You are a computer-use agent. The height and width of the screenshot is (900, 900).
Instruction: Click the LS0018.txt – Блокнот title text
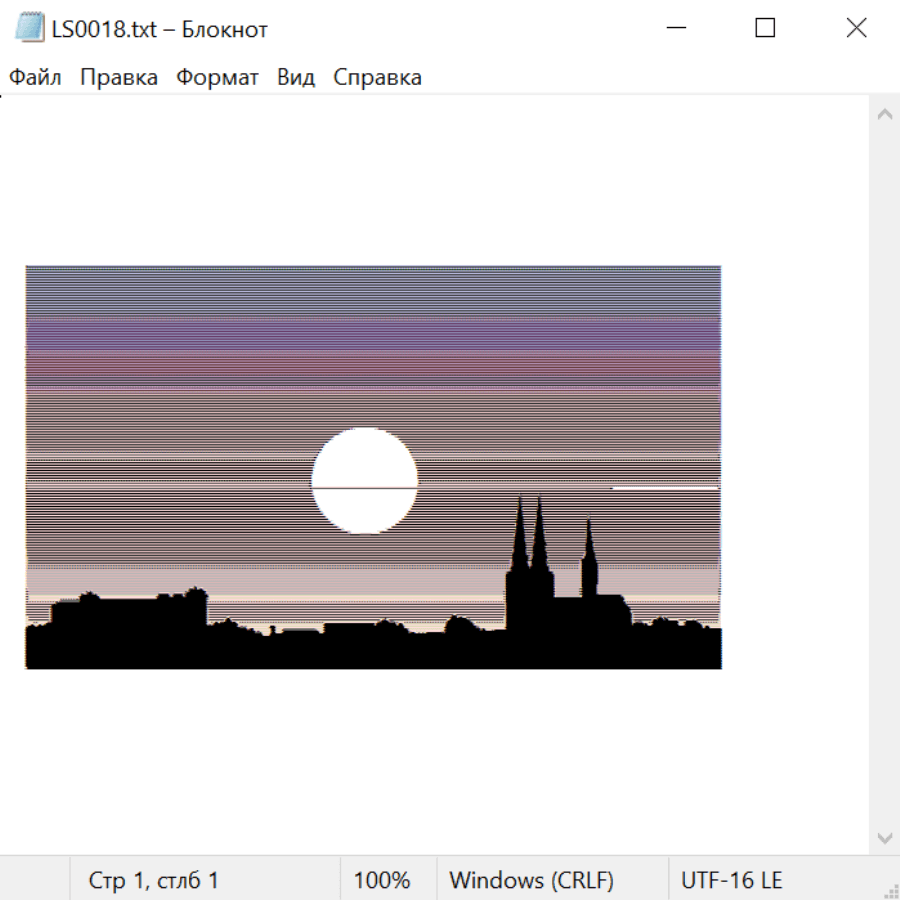pyautogui.click(x=160, y=29)
